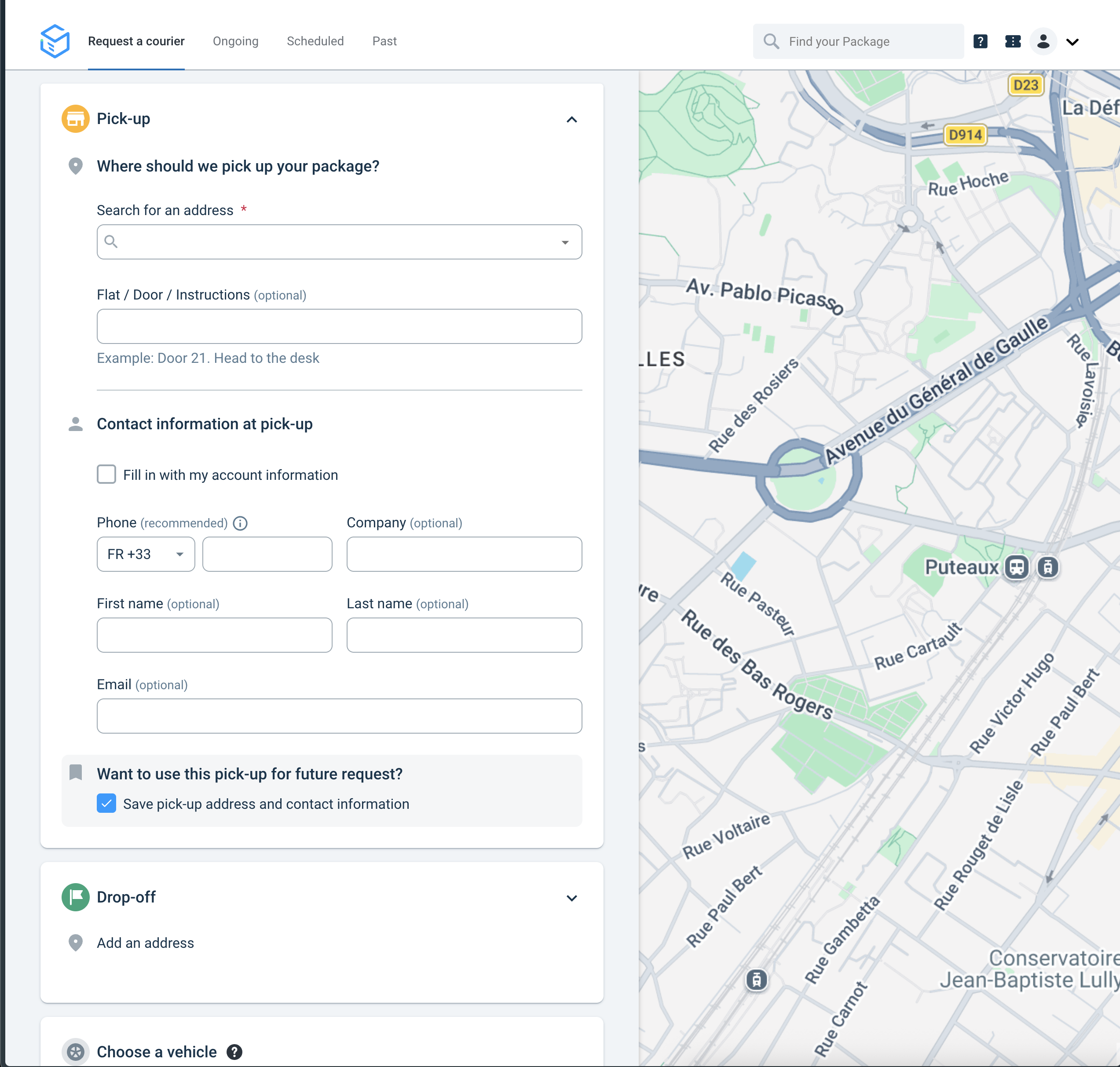This screenshot has width=1120, height=1067.
Task: Focus the Find your Package search field
Action: (x=858, y=41)
